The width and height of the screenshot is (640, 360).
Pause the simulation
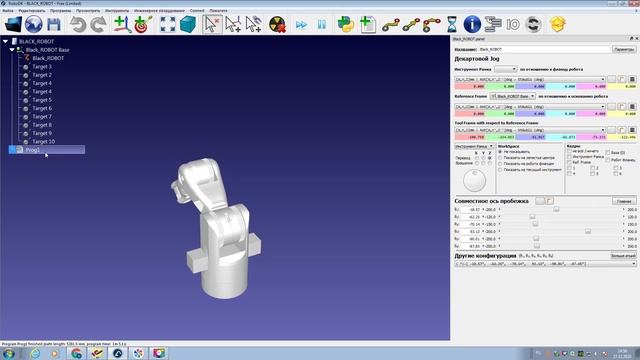(322, 25)
